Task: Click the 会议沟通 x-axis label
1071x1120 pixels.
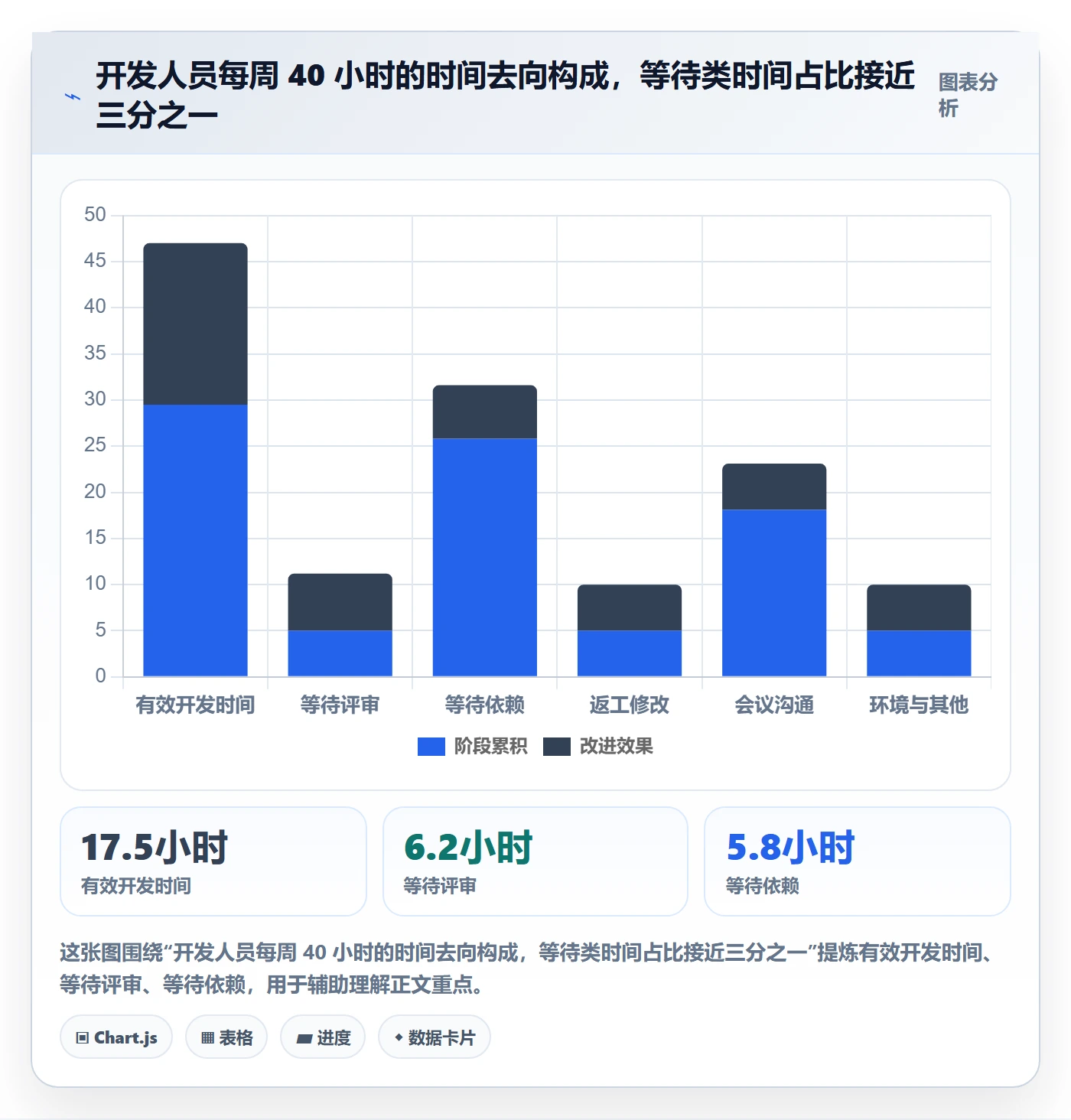Action: [774, 705]
